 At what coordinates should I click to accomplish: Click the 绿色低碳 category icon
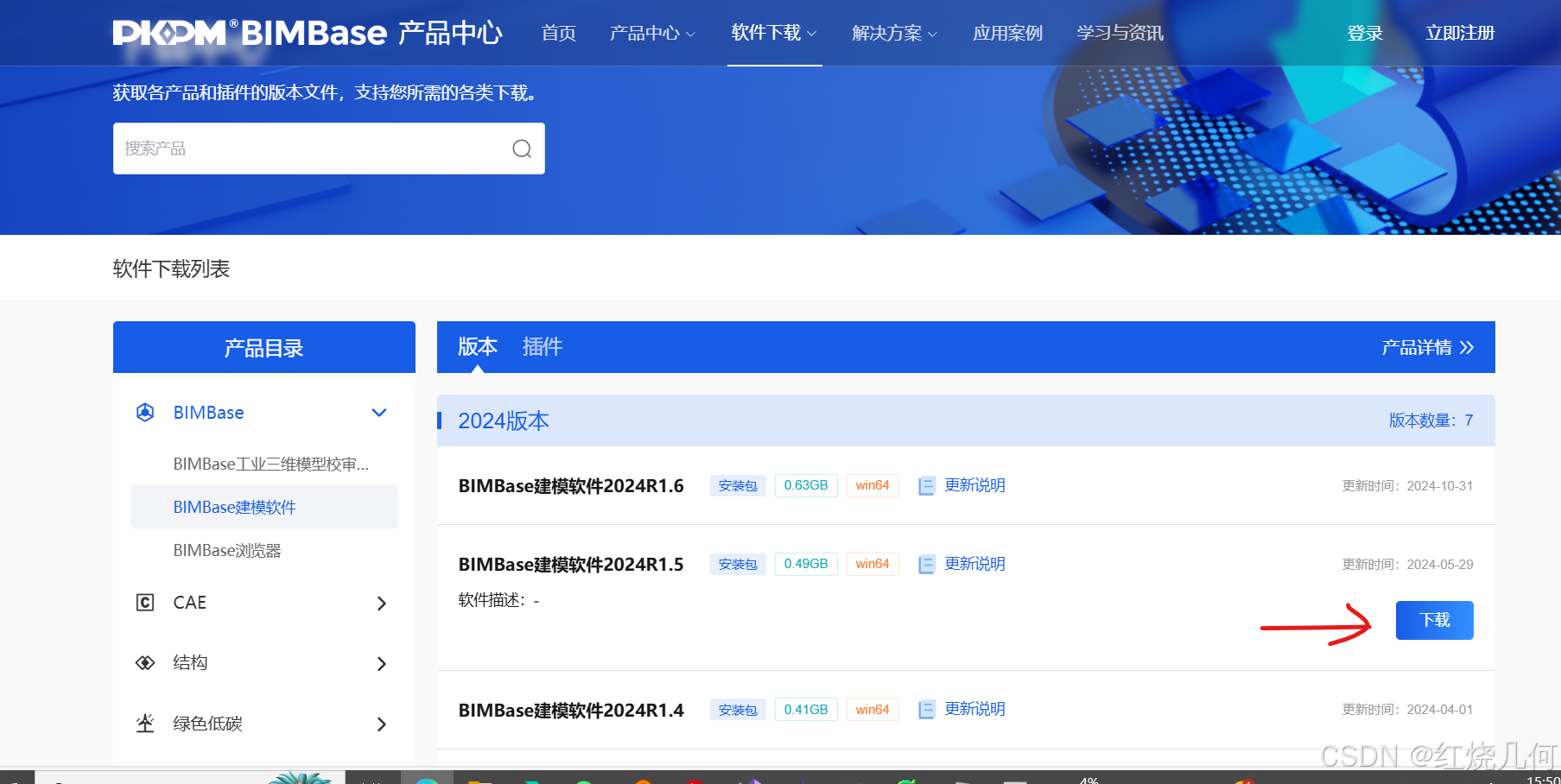pos(145,724)
